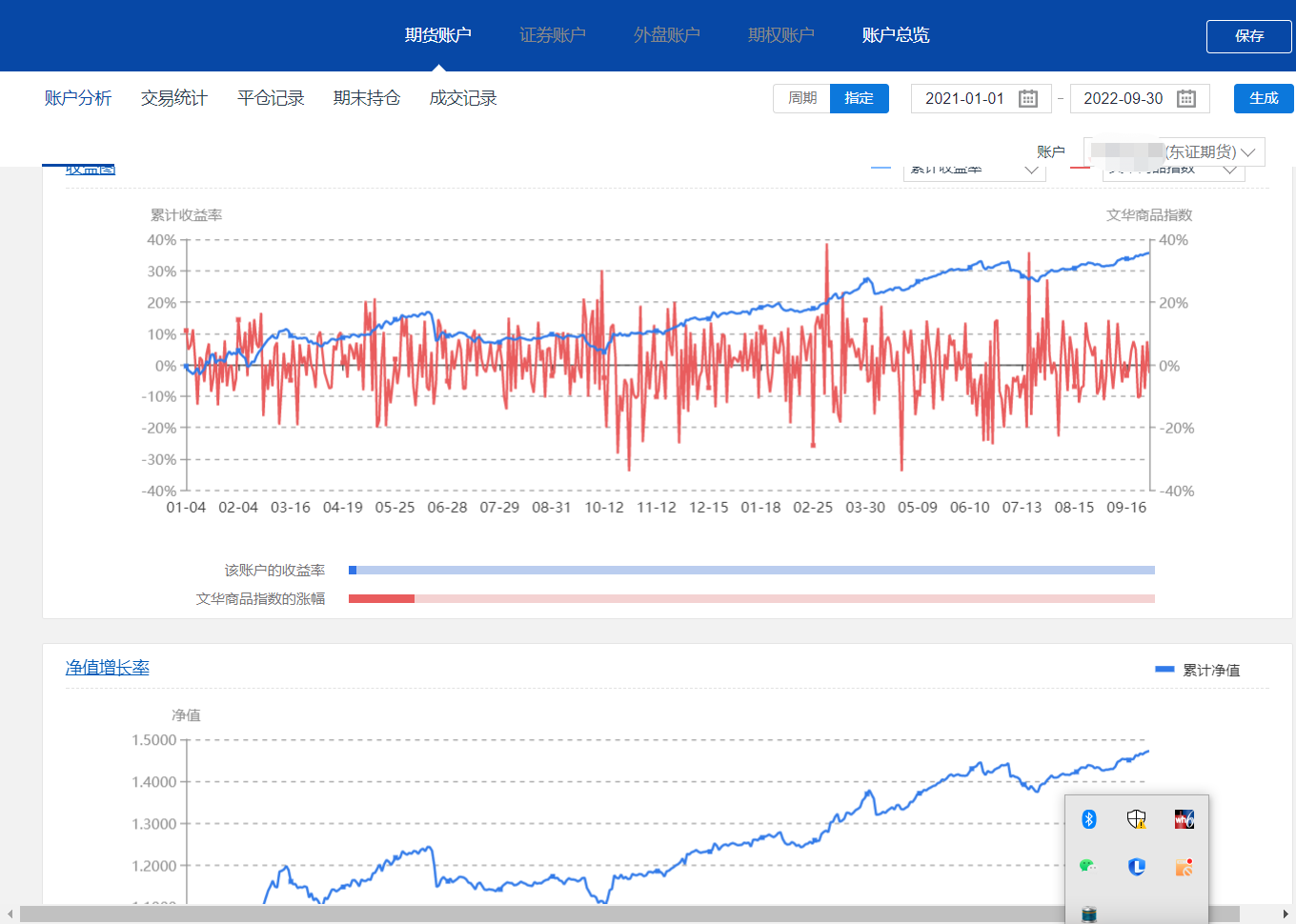
Task: Click the scrollbar right arrow
Action: (x=1286, y=914)
